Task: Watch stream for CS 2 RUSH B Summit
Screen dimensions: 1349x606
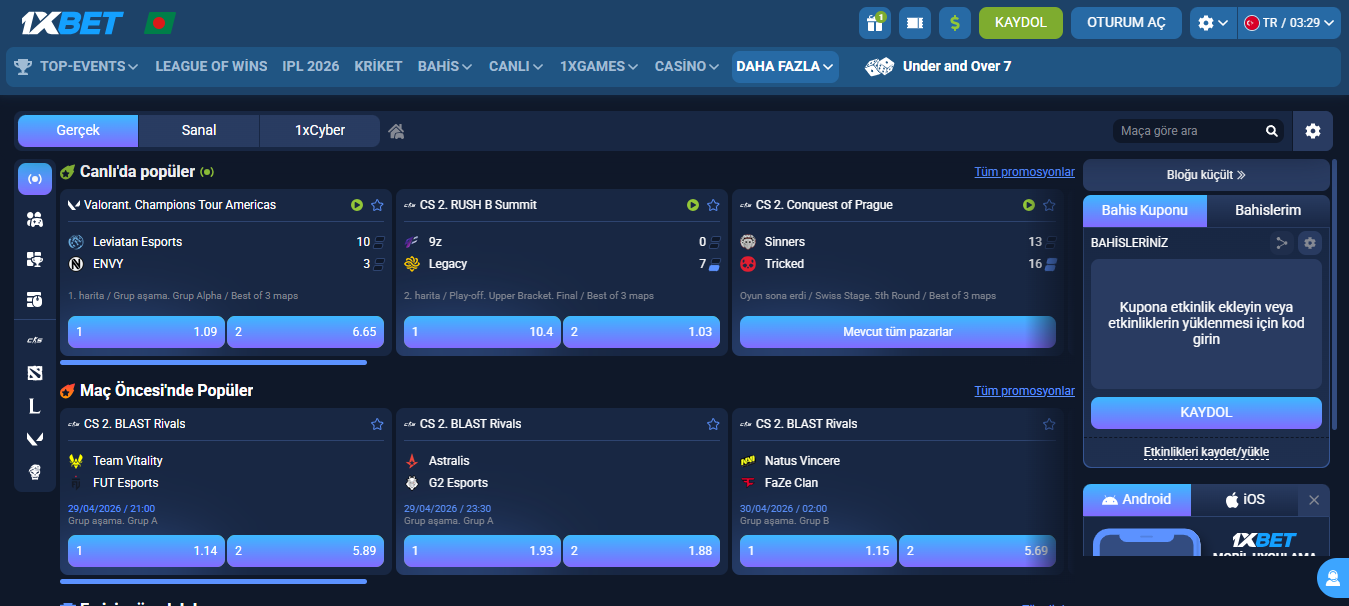Action: coord(693,205)
